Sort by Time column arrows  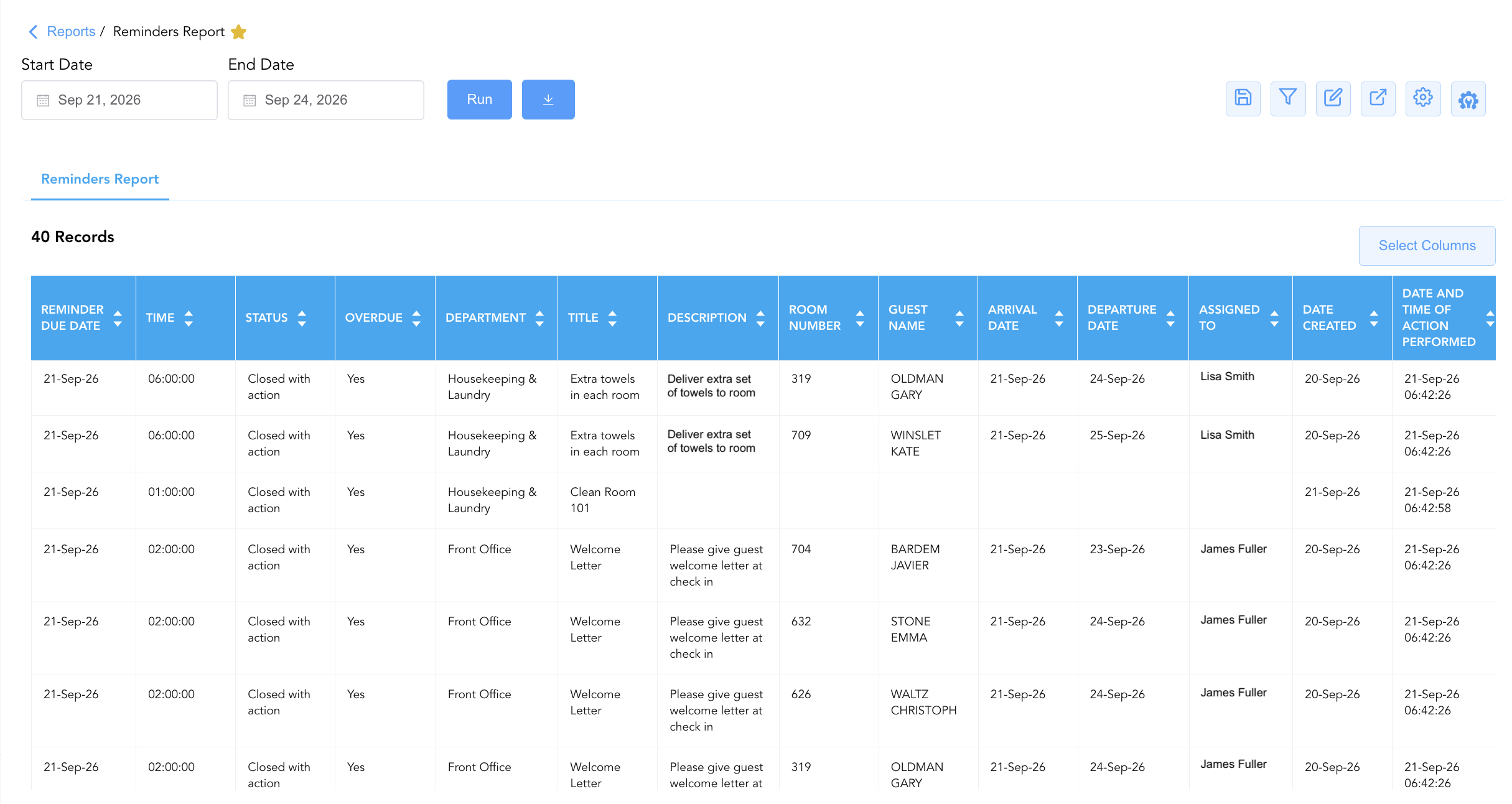pyautogui.click(x=189, y=318)
